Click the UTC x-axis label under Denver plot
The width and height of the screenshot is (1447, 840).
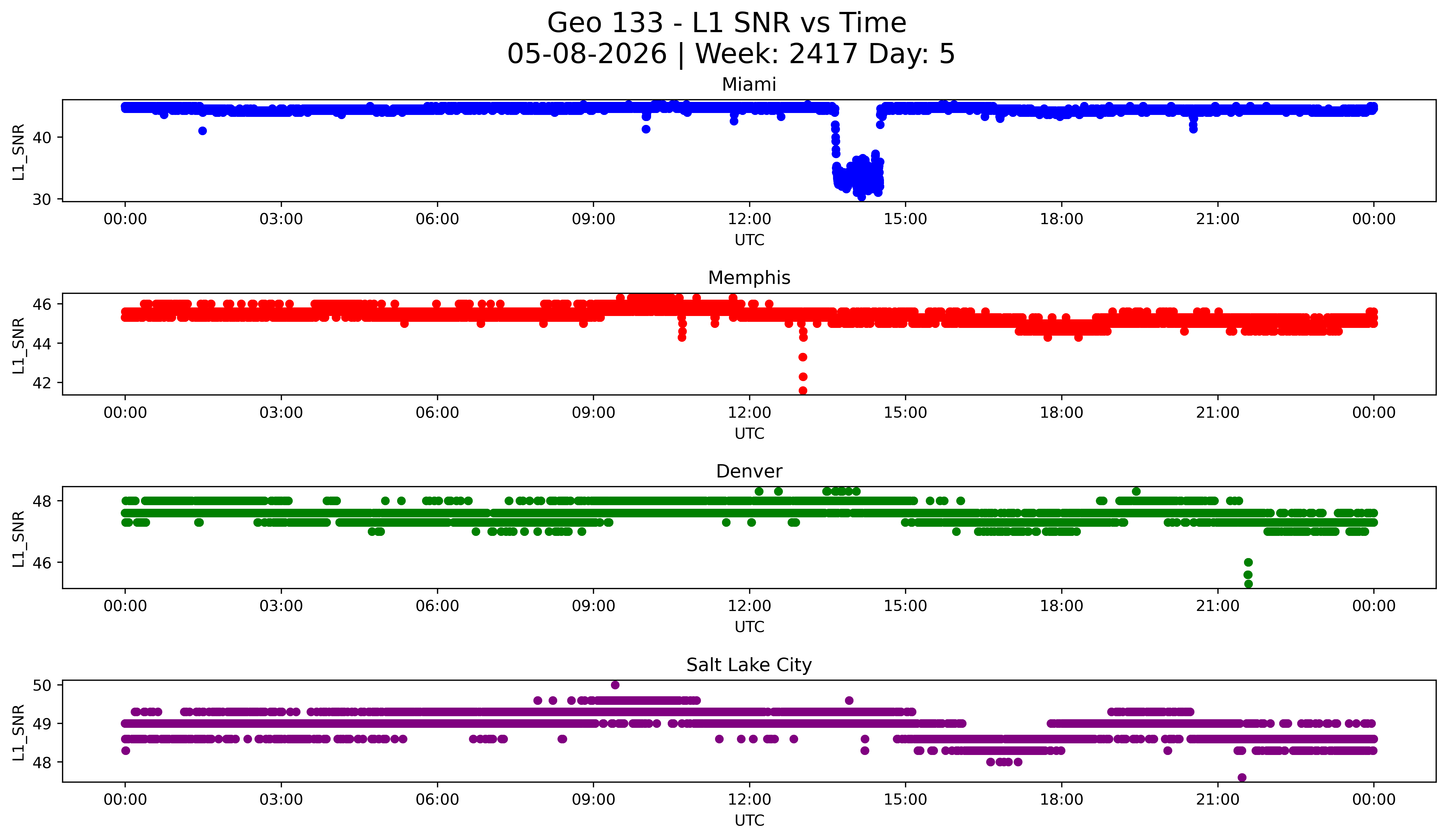749,627
